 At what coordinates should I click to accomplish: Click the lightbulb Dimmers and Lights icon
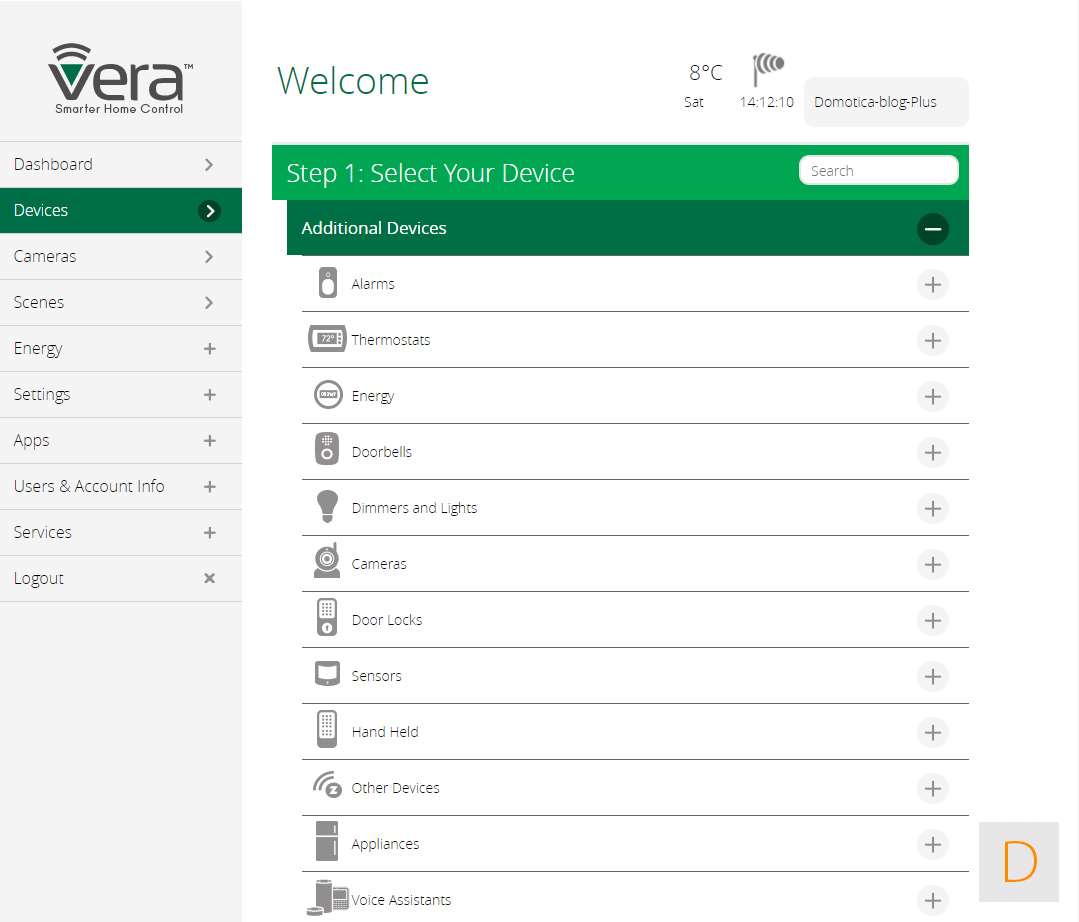pyautogui.click(x=327, y=507)
